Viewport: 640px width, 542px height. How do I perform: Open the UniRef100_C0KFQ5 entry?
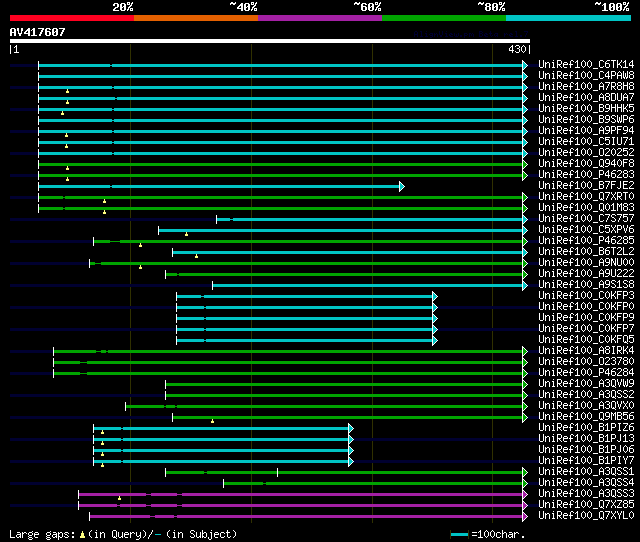(x=586, y=340)
